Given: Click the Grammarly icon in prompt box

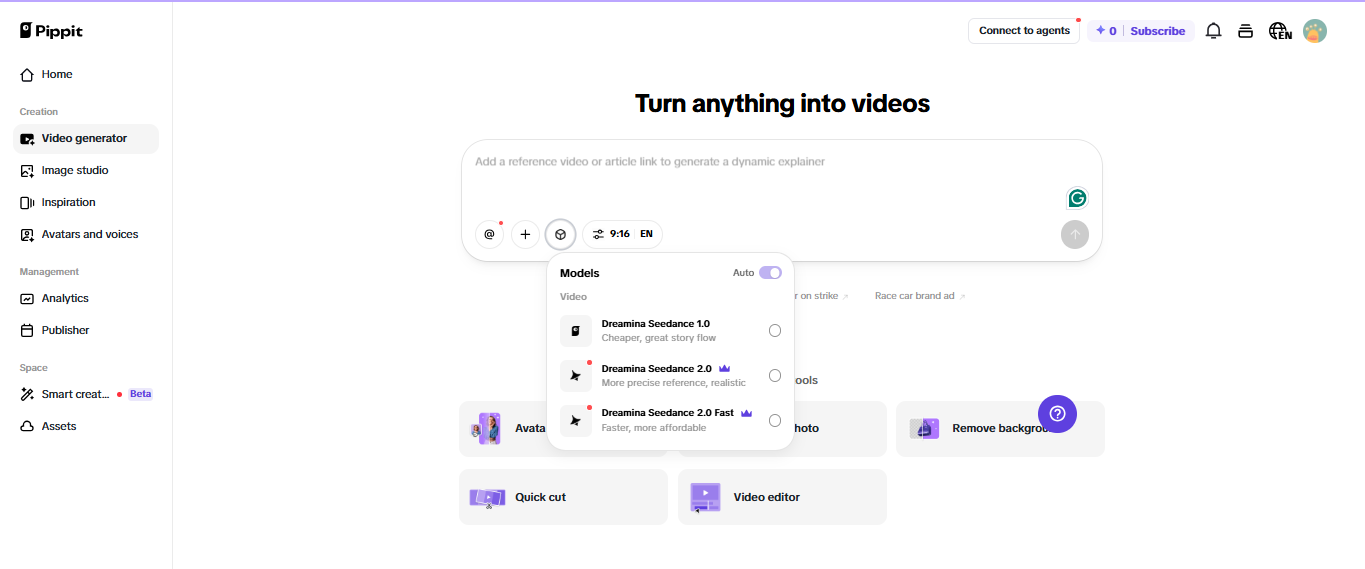Looking at the screenshot, I should click(x=1077, y=198).
